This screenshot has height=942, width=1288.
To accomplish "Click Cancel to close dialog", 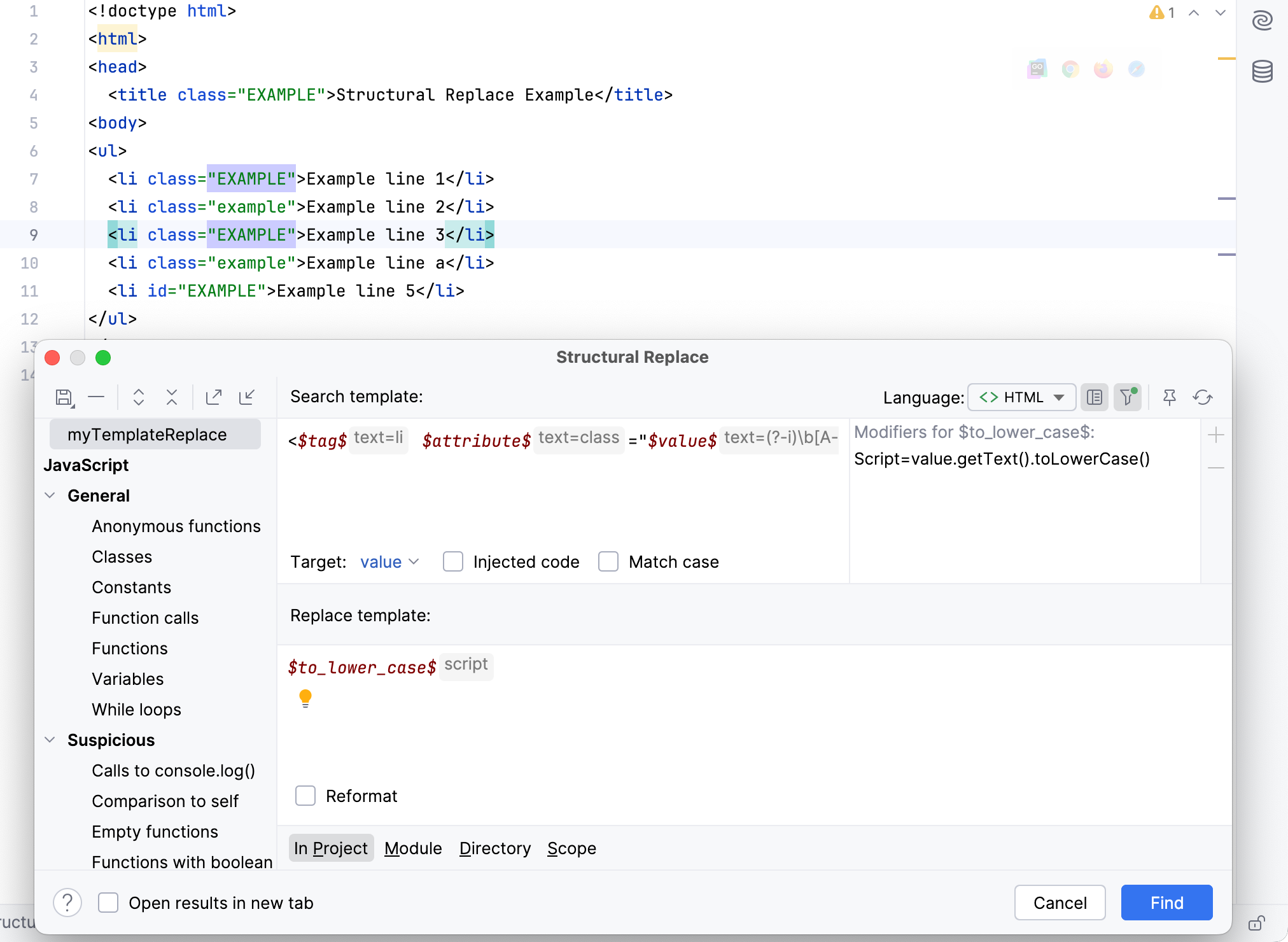I will (x=1061, y=903).
